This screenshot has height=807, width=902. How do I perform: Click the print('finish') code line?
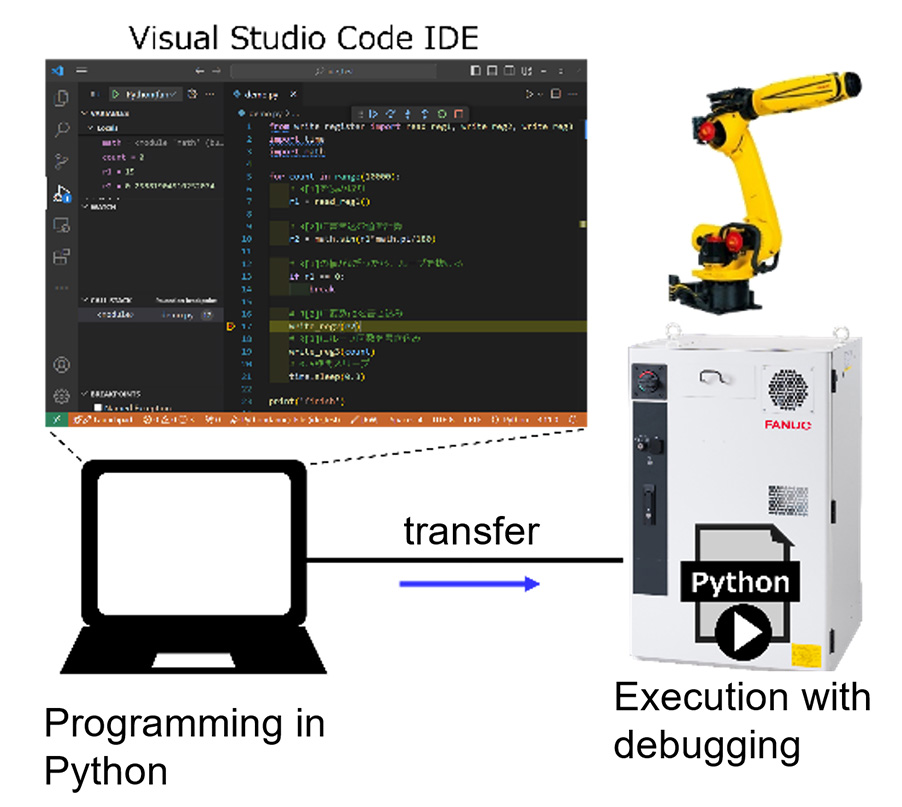pos(307,401)
